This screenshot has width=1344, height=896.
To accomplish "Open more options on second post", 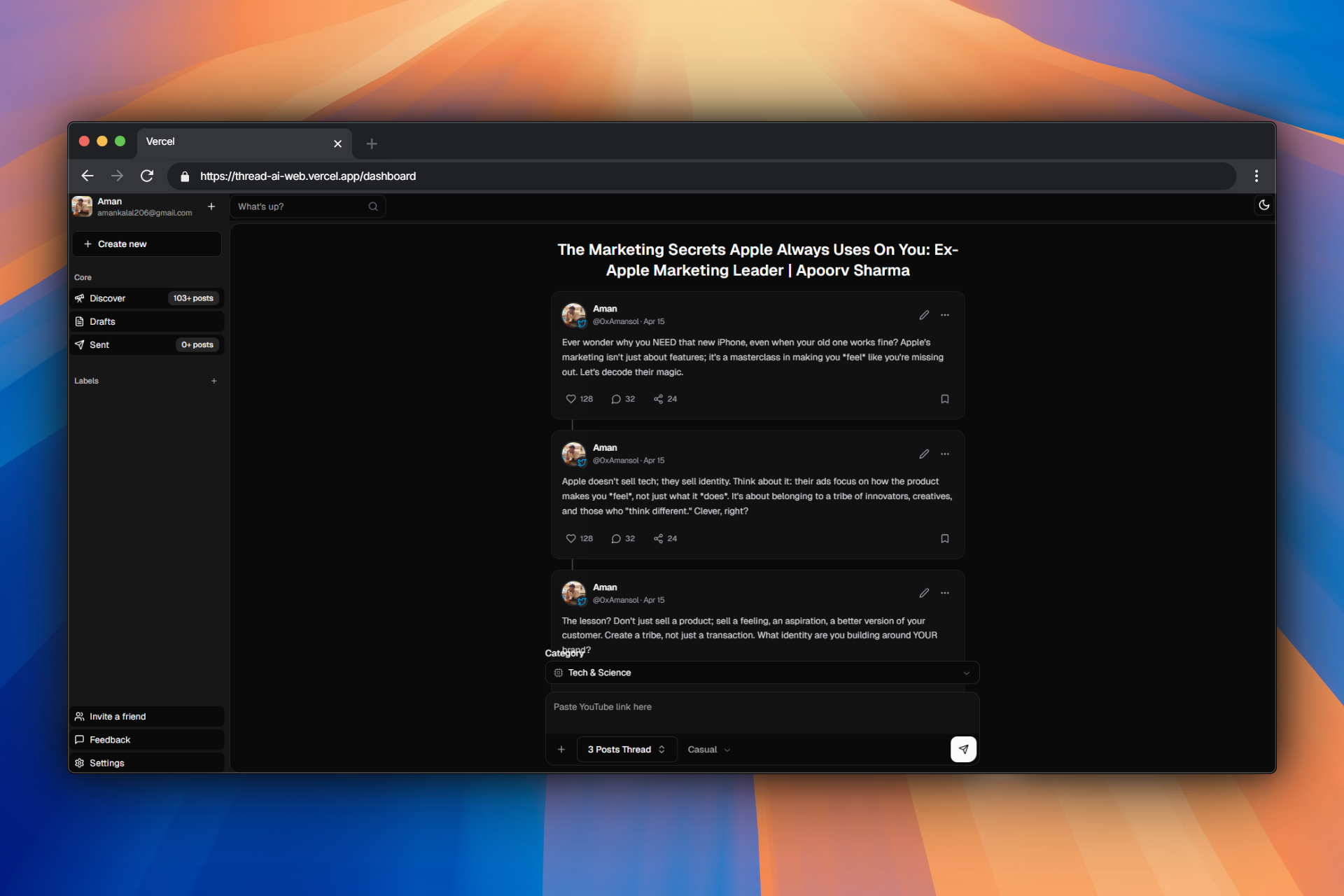I will pos(945,454).
